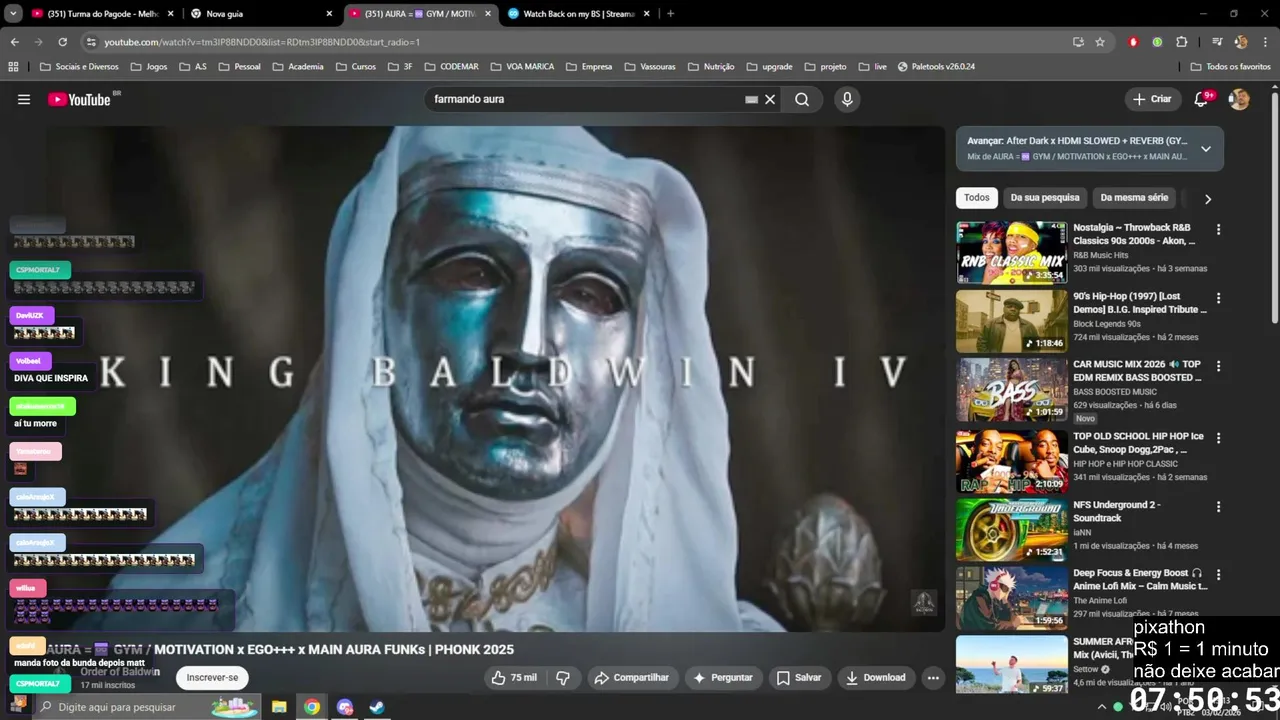Open options for TOP OLD SCHOOL HIP HOP video
Image resolution: width=1280 pixels, height=720 pixels.
point(1218,438)
